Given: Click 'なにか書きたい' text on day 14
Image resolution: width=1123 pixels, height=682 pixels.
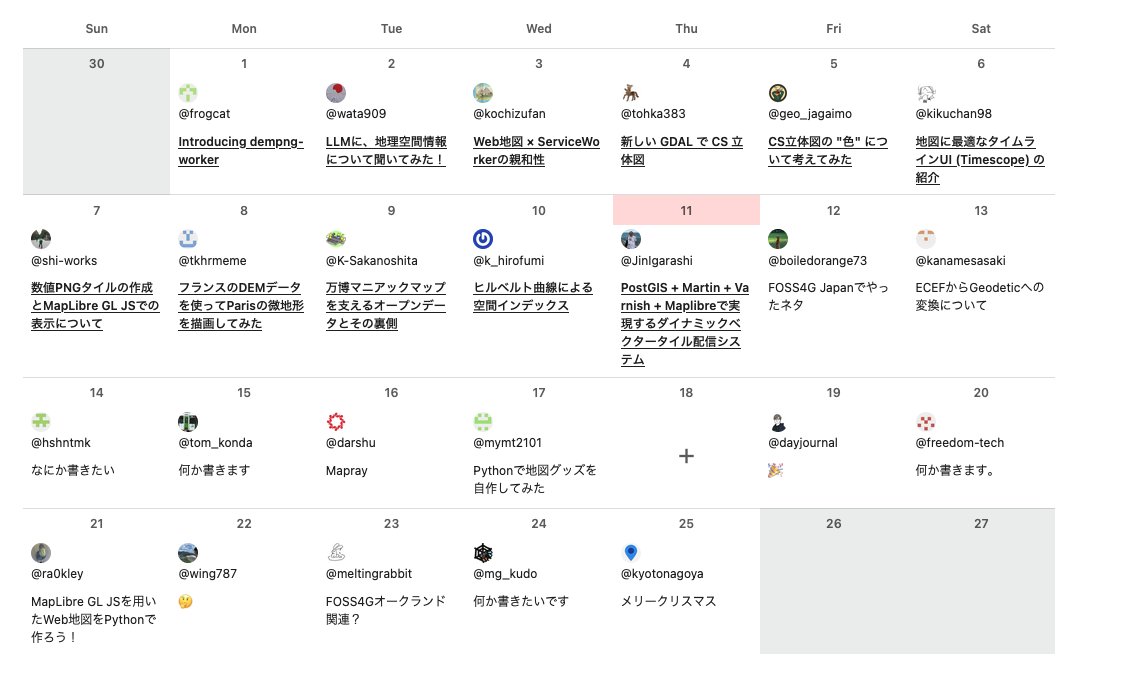Looking at the screenshot, I should click(73, 470).
